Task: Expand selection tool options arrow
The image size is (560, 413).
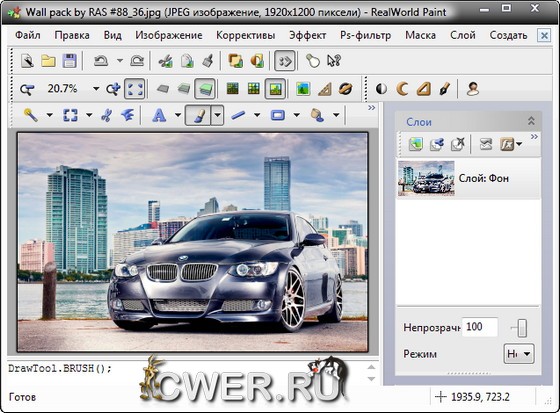Action: (x=89, y=115)
